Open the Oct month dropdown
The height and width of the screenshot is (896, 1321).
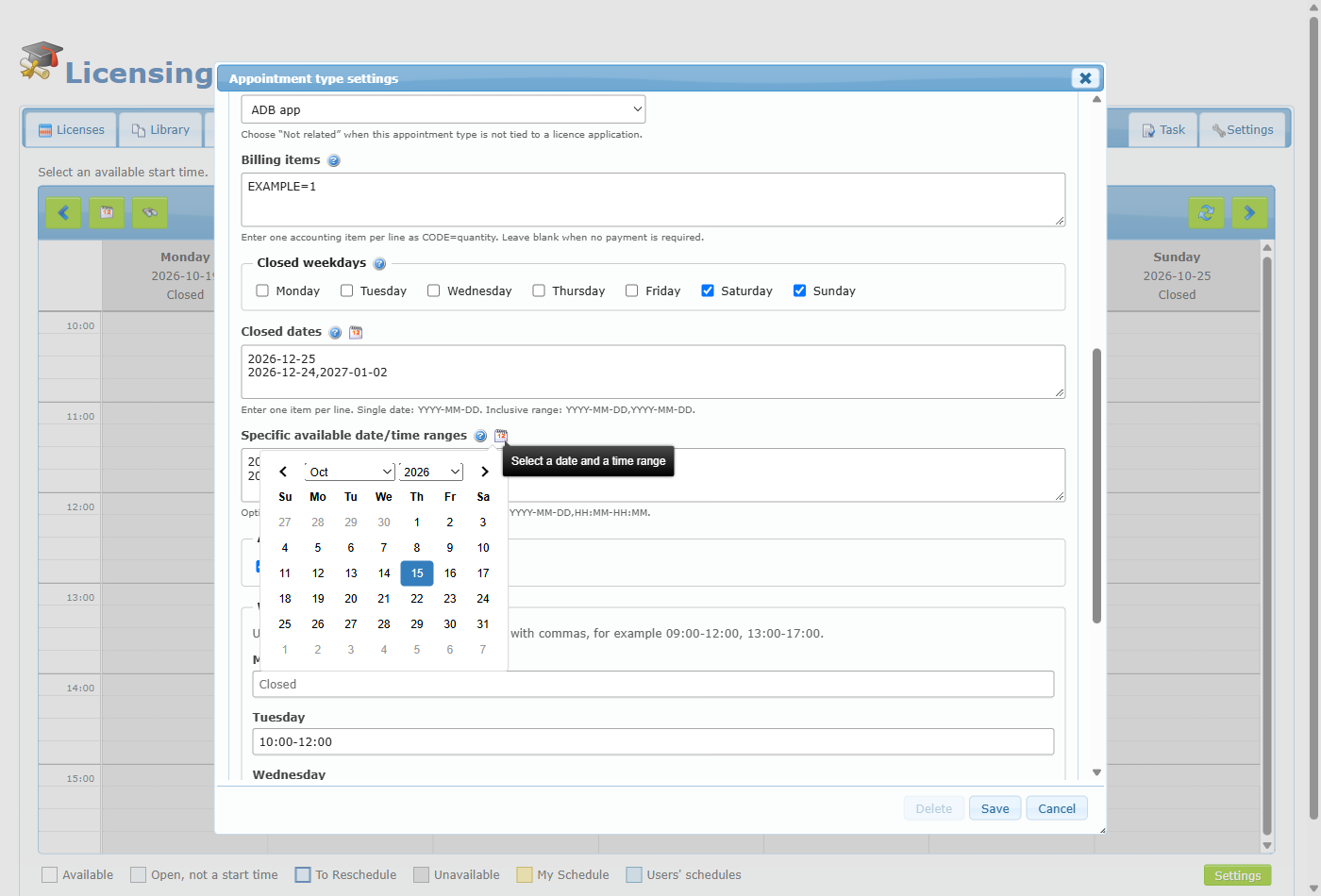pyautogui.click(x=349, y=472)
